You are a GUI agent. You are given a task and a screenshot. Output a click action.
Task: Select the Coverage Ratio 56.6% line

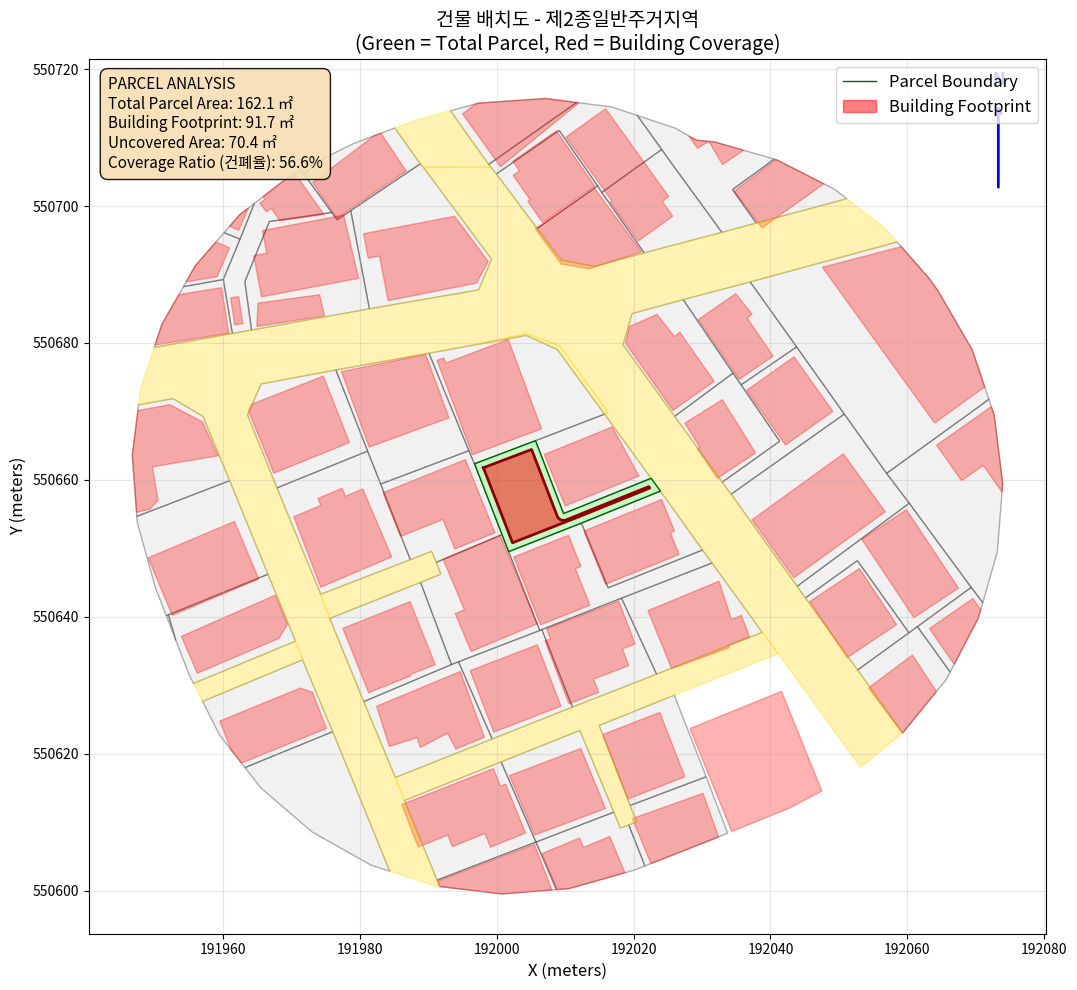(x=215, y=162)
